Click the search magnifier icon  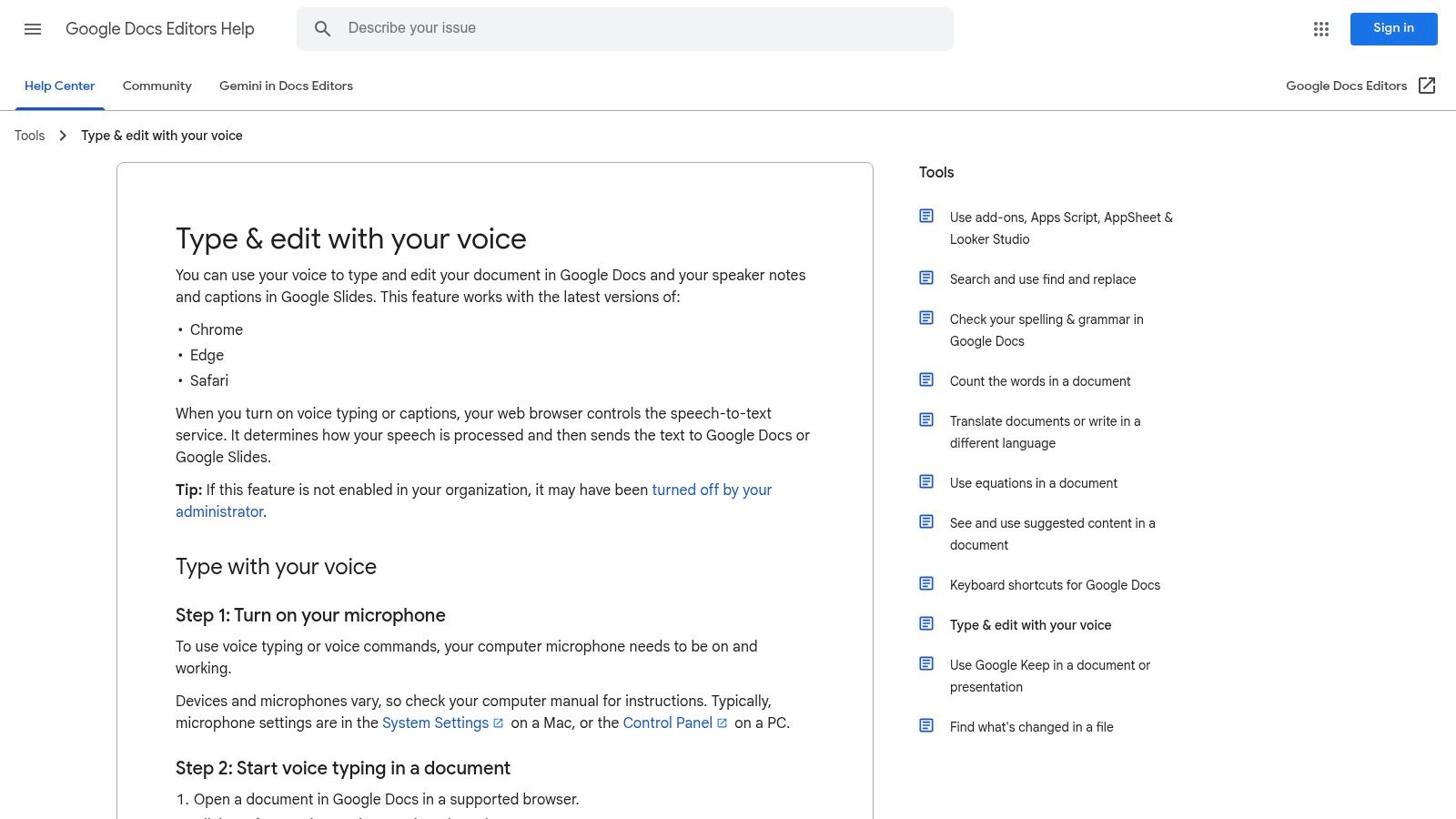pyautogui.click(x=323, y=28)
